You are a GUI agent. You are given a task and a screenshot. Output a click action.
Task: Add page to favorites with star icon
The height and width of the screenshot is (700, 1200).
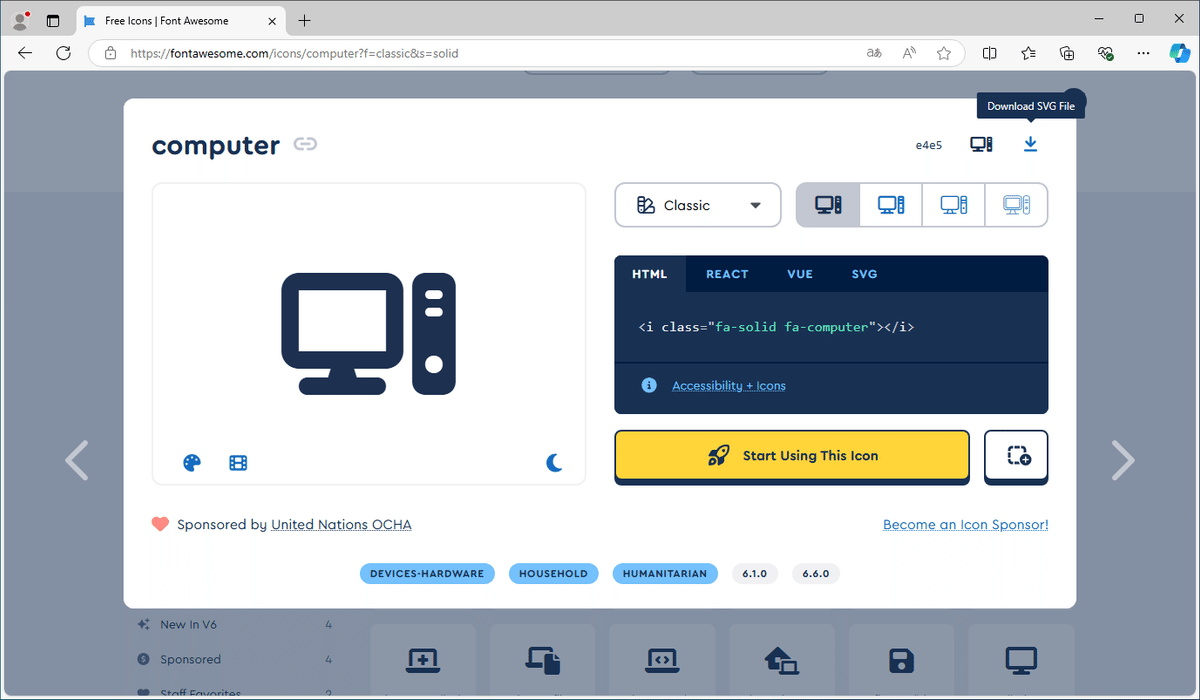(943, 53)
